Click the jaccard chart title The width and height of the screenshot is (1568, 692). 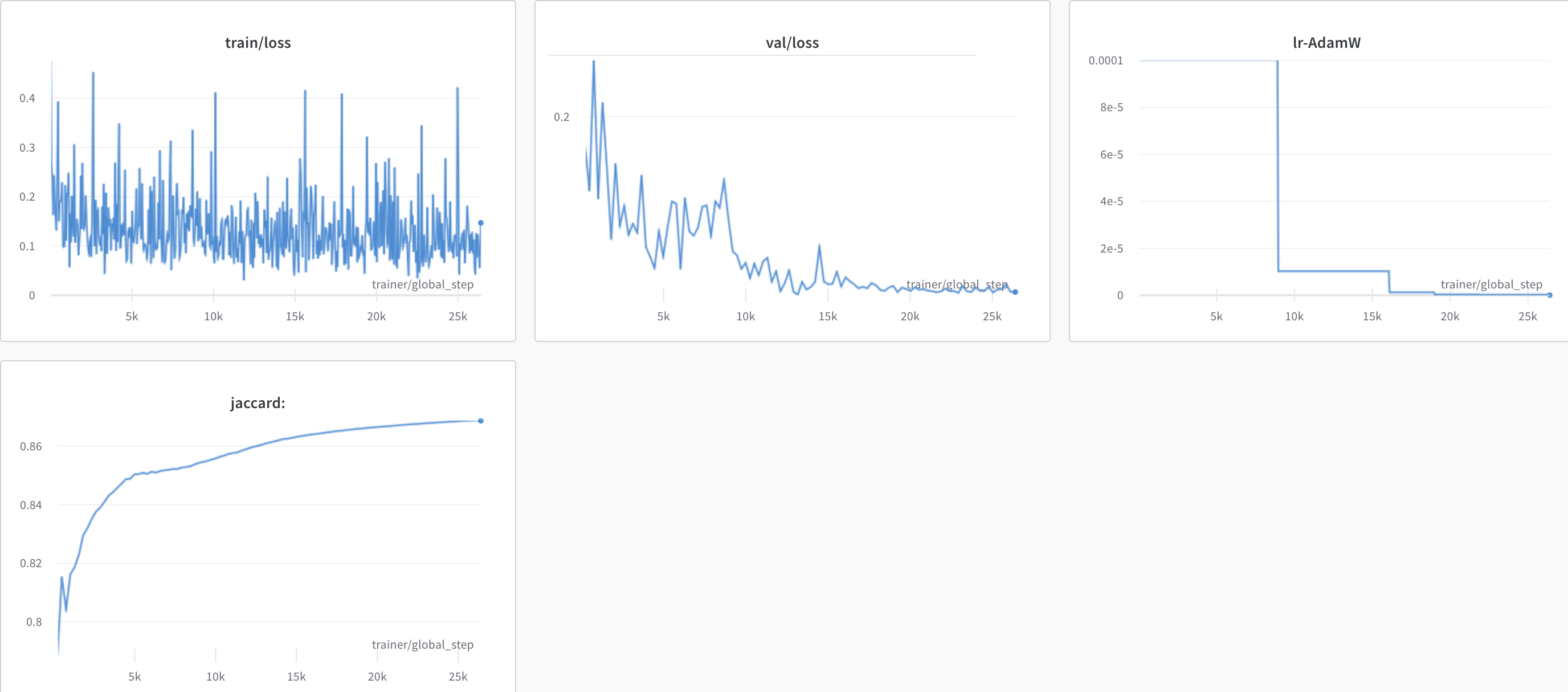click(x=258, y=402)
